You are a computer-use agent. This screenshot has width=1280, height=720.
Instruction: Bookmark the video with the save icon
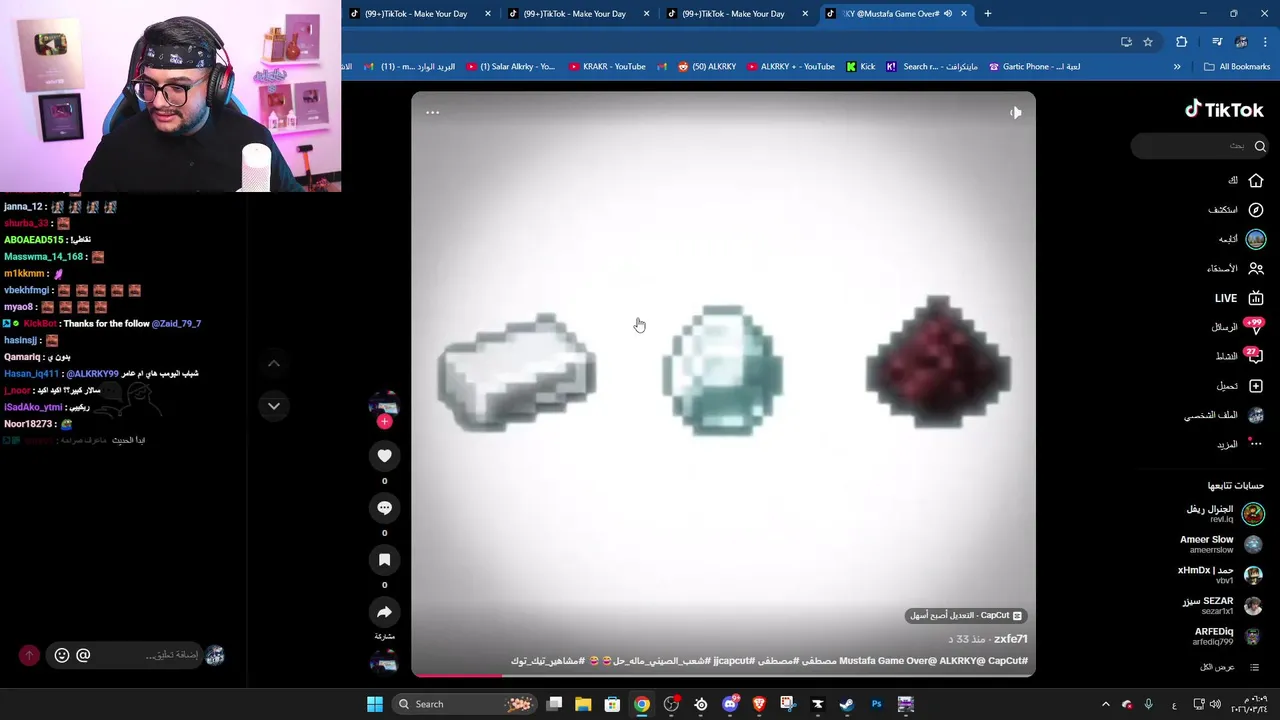(x=384, y=560)
